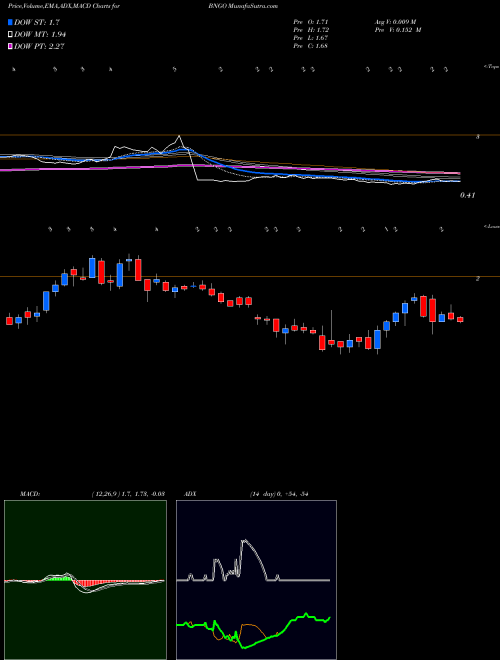
Task: Click the magenta DOW PT legend swatch
Action: click(x=11, y=46)
